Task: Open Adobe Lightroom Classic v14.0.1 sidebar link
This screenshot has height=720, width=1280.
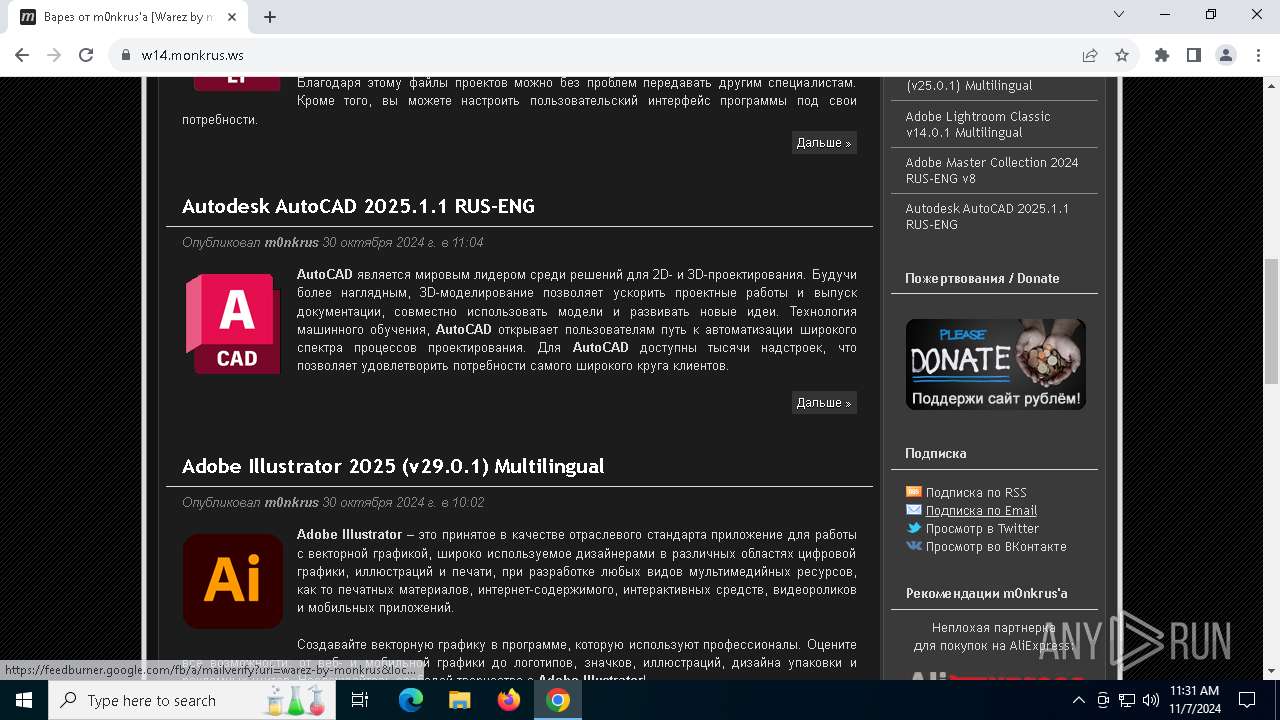Action: [978, 124]
